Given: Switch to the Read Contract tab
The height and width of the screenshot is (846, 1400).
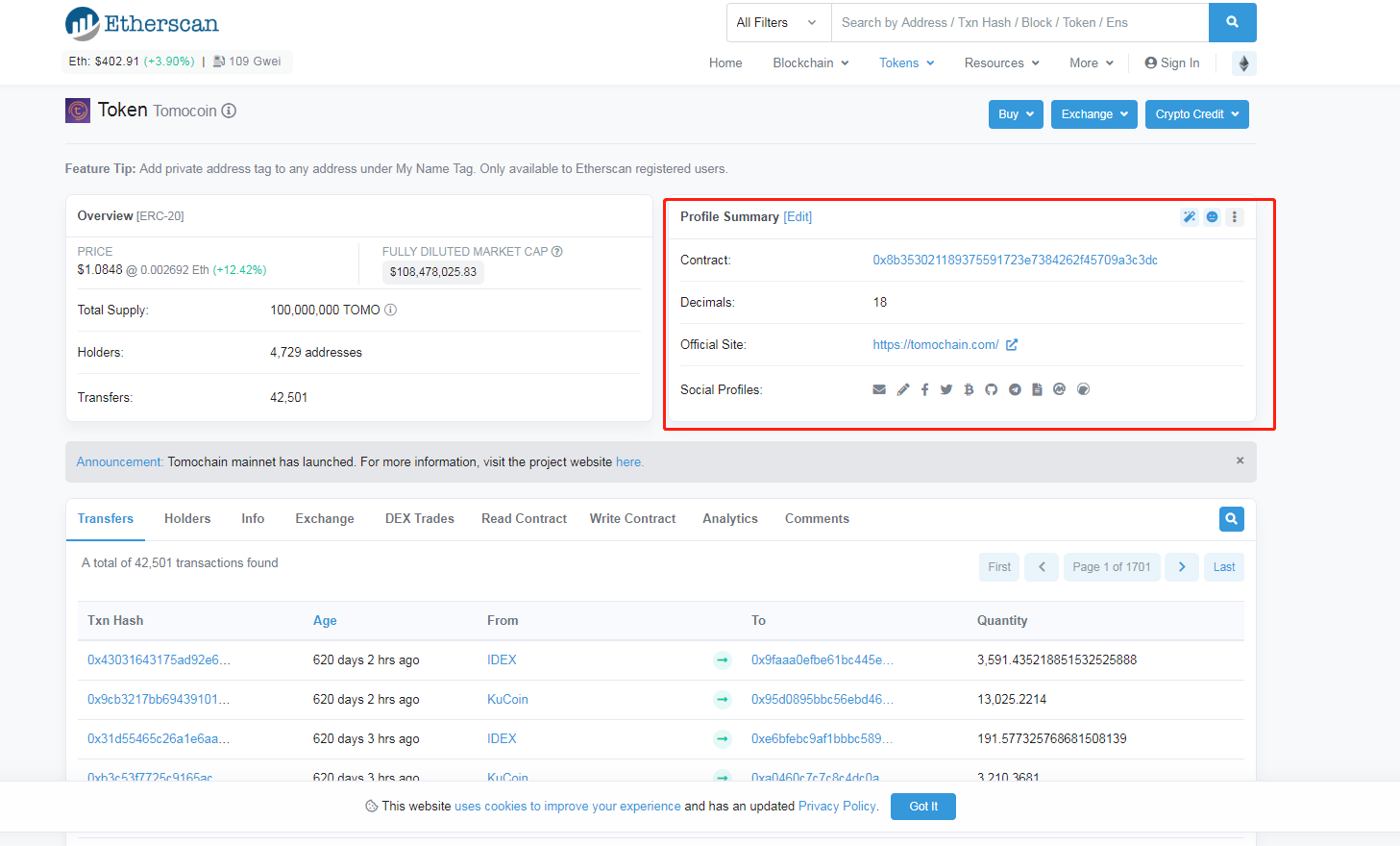Looking at the screenshot, I should pyautogui.click(x=524, y=519).
